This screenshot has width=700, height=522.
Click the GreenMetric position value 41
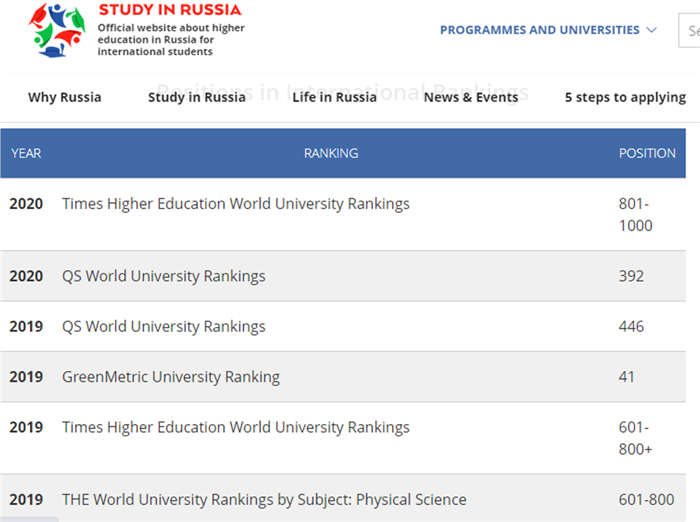point(627,377)
